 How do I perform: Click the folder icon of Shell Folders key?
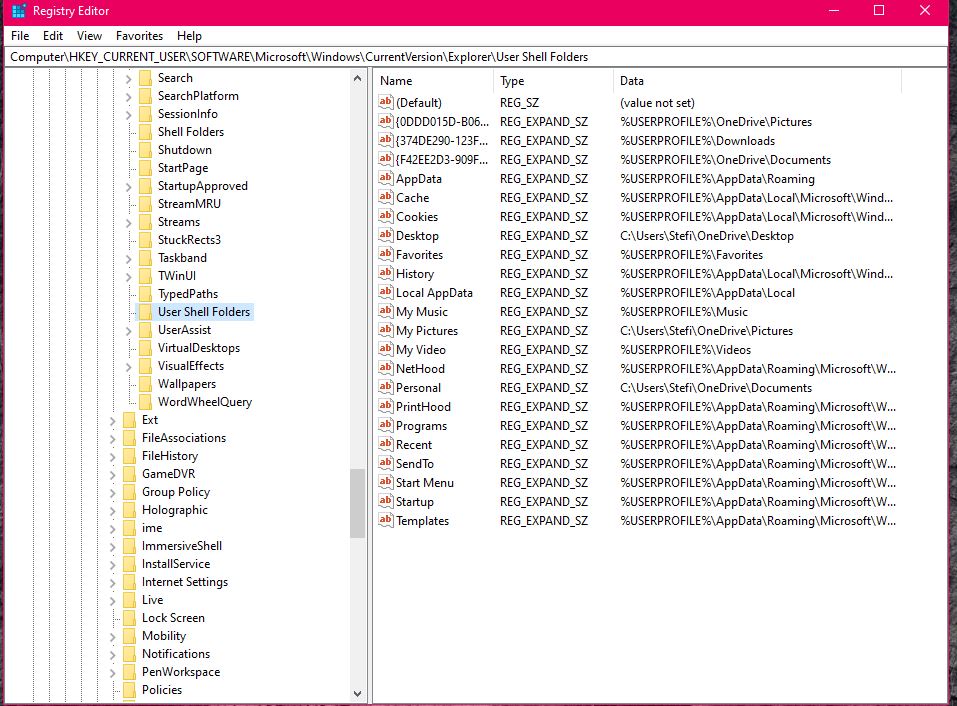pos(145,132)
